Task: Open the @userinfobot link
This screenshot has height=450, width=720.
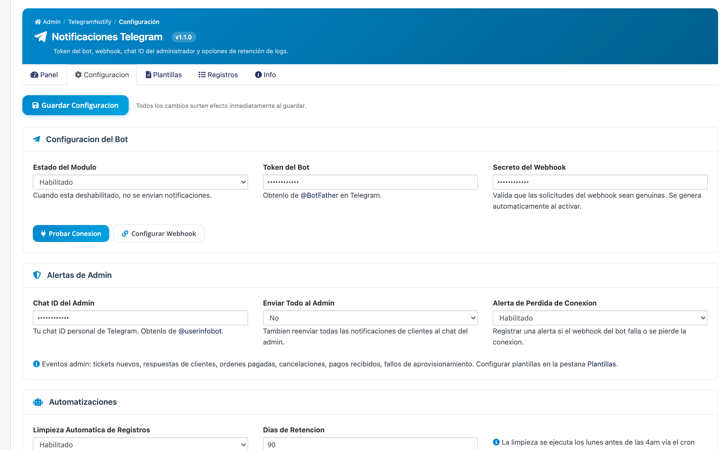Action: [x=200, y=331]
